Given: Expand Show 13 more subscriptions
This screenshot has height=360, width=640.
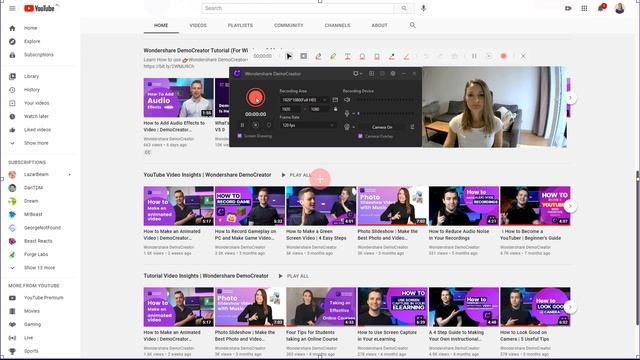Looking at the screenshot, I should point(39,268).
